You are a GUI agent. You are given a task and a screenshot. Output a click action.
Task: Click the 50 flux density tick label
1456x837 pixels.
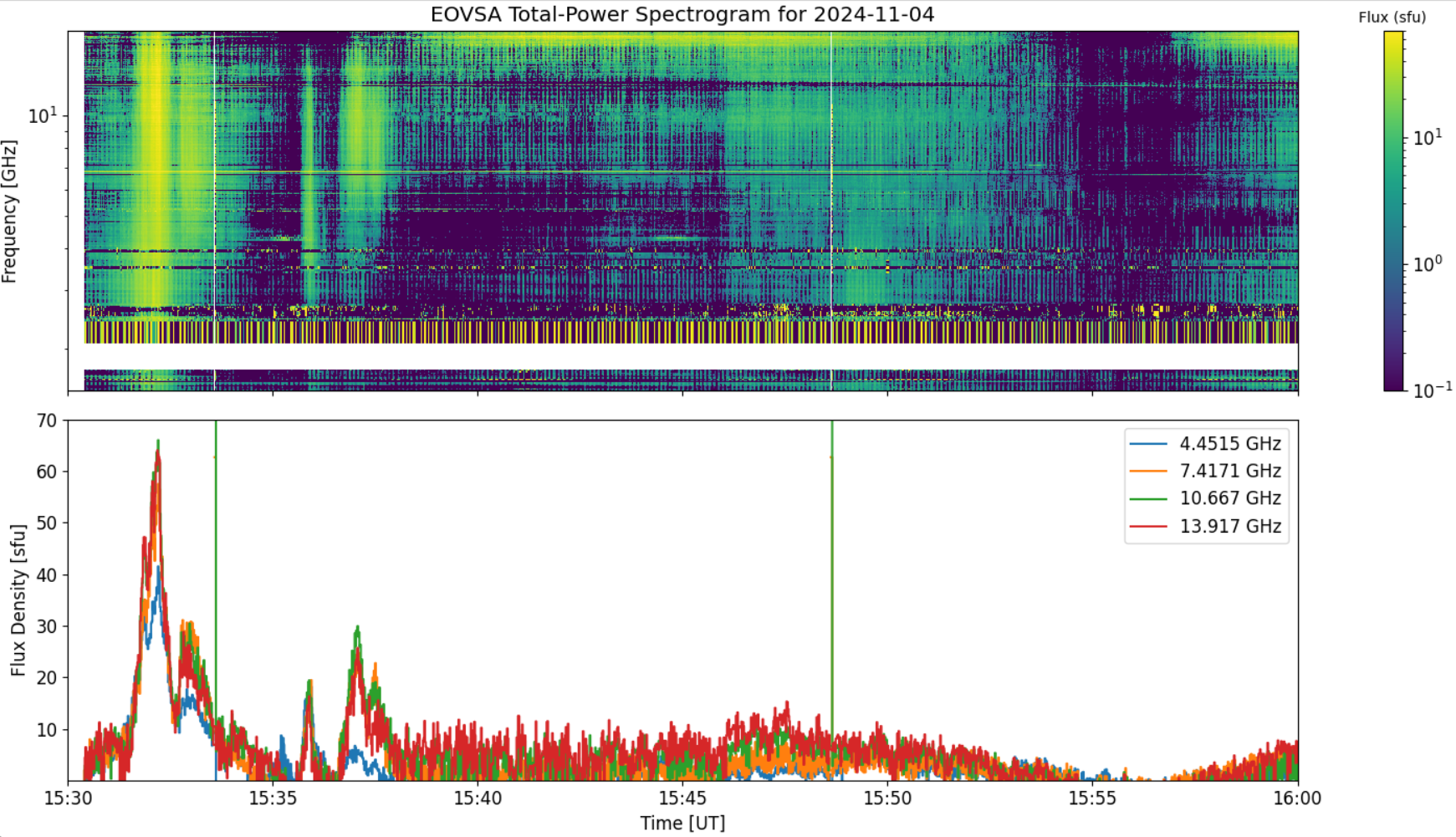48,523
